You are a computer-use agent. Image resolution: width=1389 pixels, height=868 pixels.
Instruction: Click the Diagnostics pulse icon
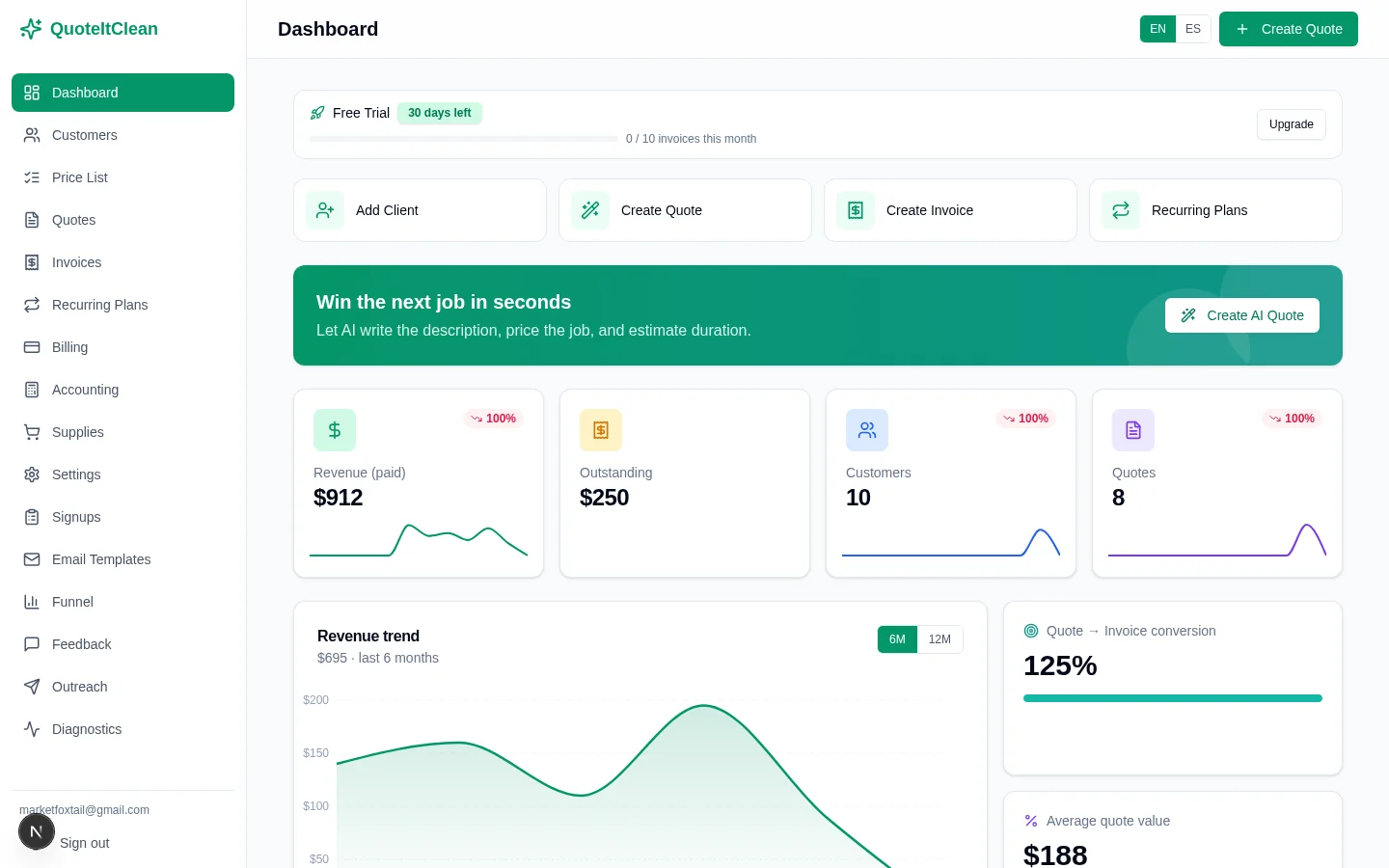tap(32, 729)
